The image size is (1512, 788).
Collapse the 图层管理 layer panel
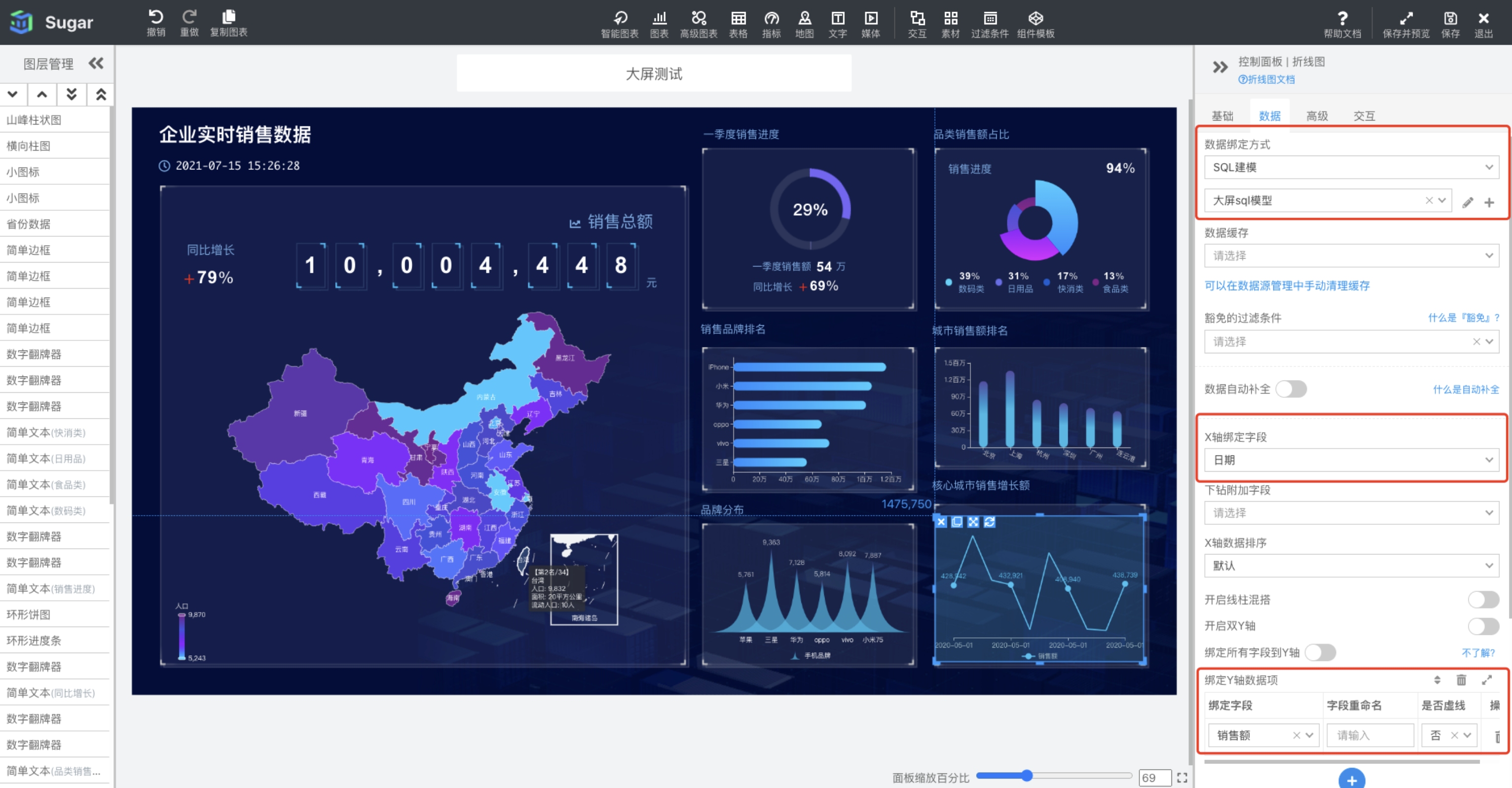pyautogui.click(x=96, y=64)
